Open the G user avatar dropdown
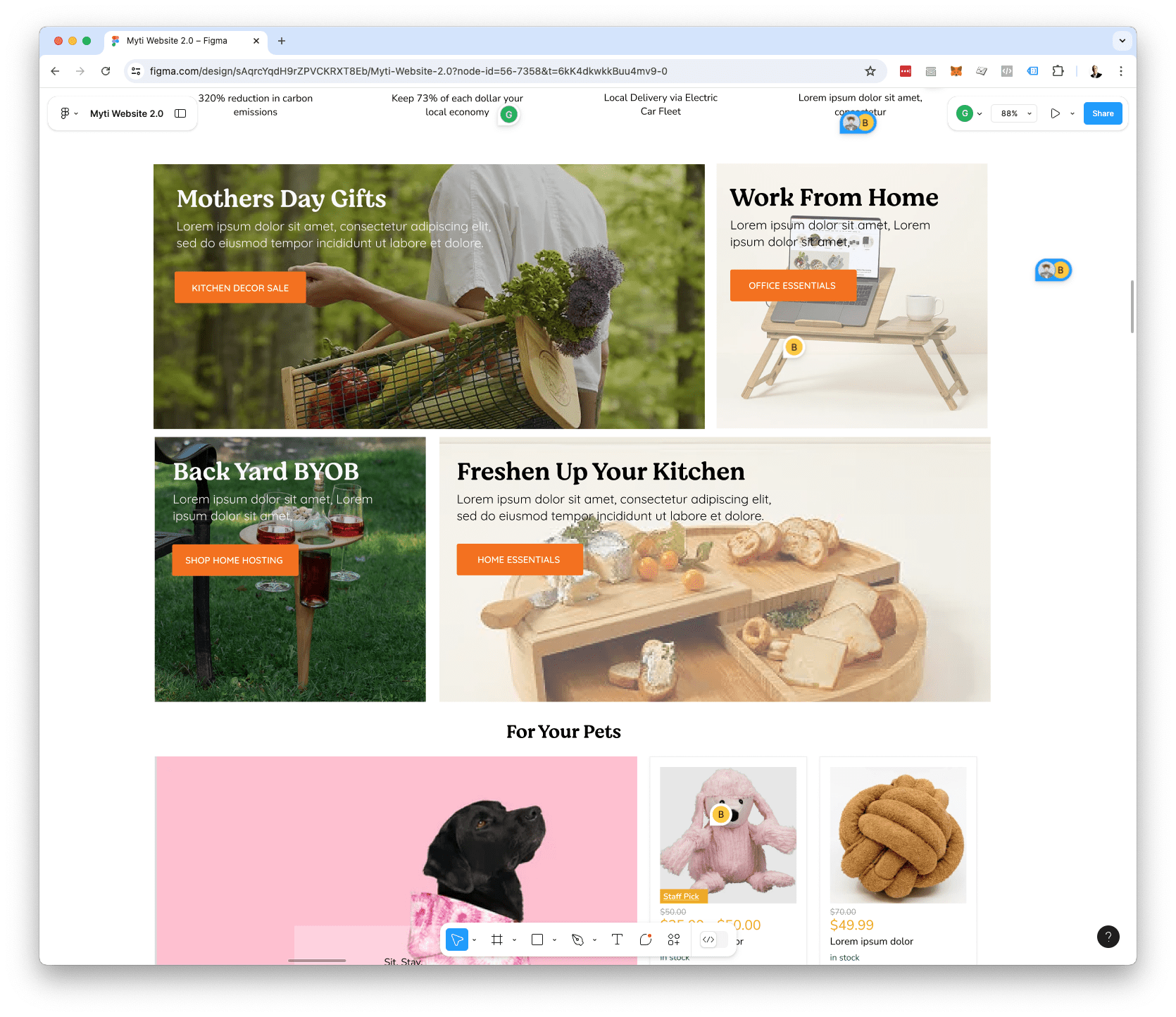The height and width of the screenshot is (1017, 1176). point(970,113)
